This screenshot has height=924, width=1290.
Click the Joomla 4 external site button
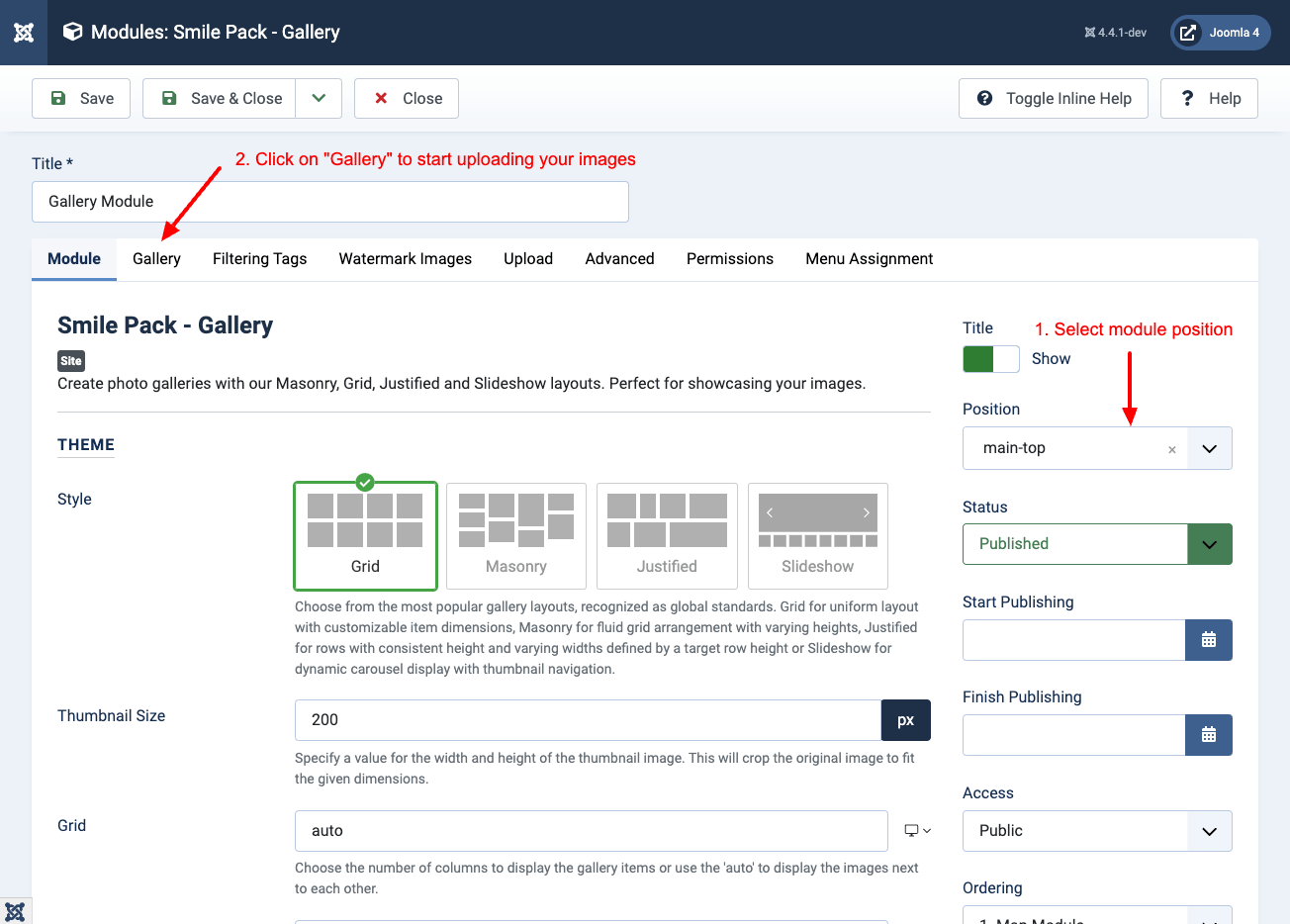click(x=1221, y=33)
